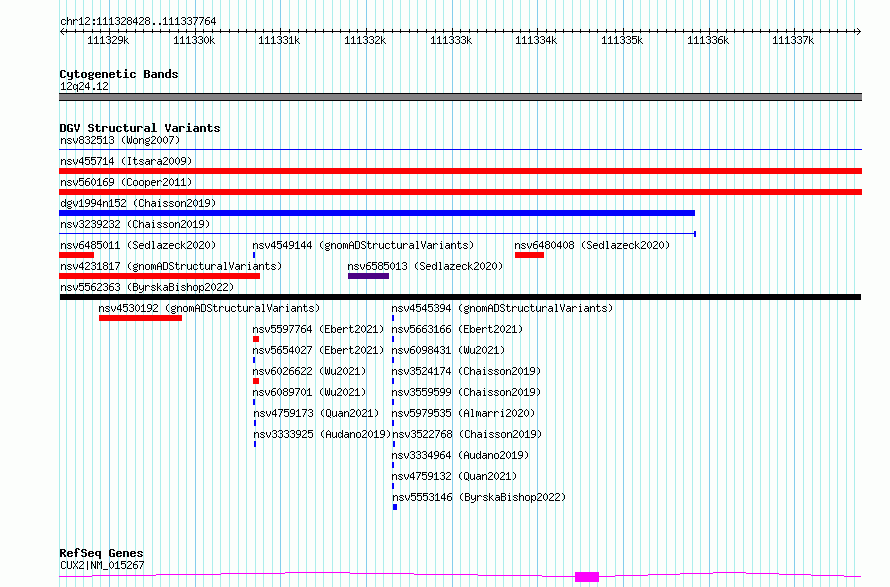Viewport: 890px width, 587px height.
Task: Open variant nsv3559599 (Chaisson2019)
Action: click(466, 392)
